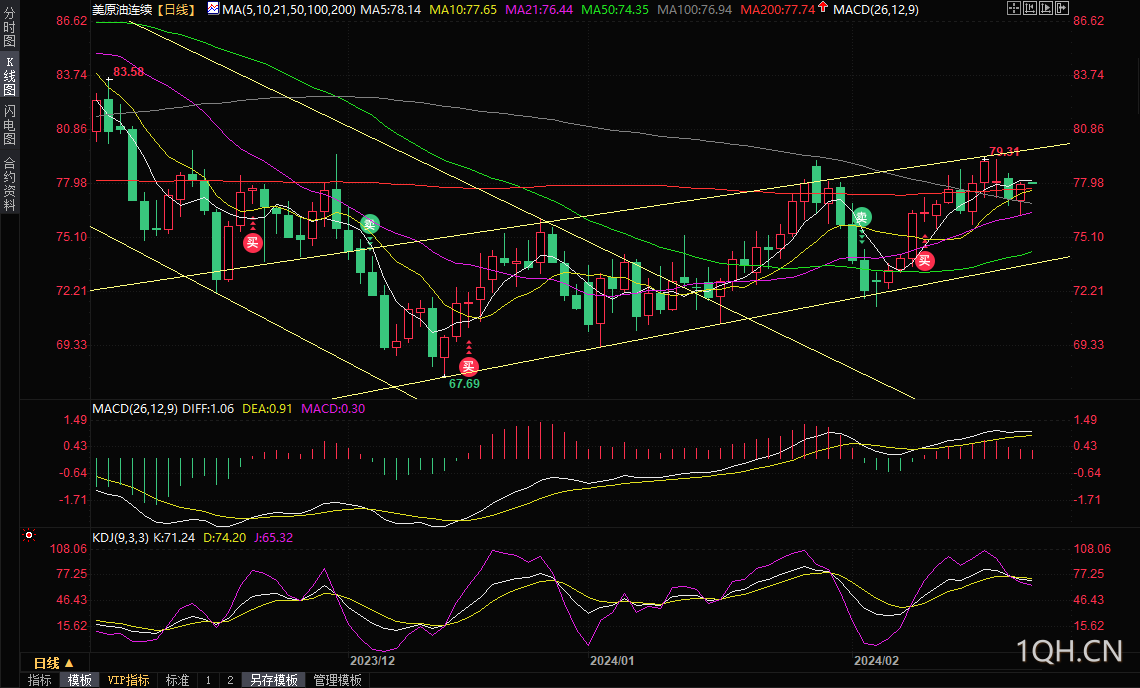Switch to the 闪电图 sidebar tab

(x=9, y=124)
